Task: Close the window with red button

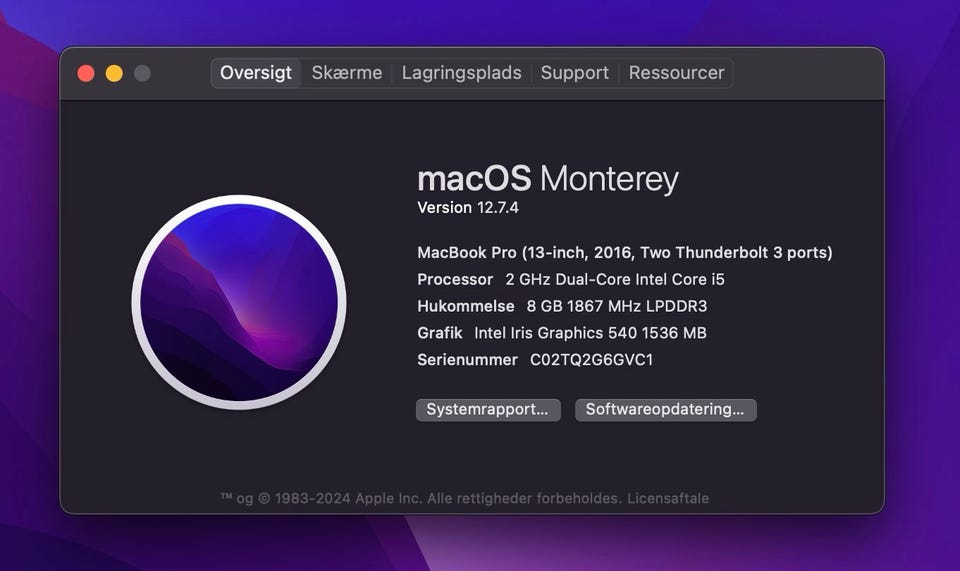Action: click(86, 73)
